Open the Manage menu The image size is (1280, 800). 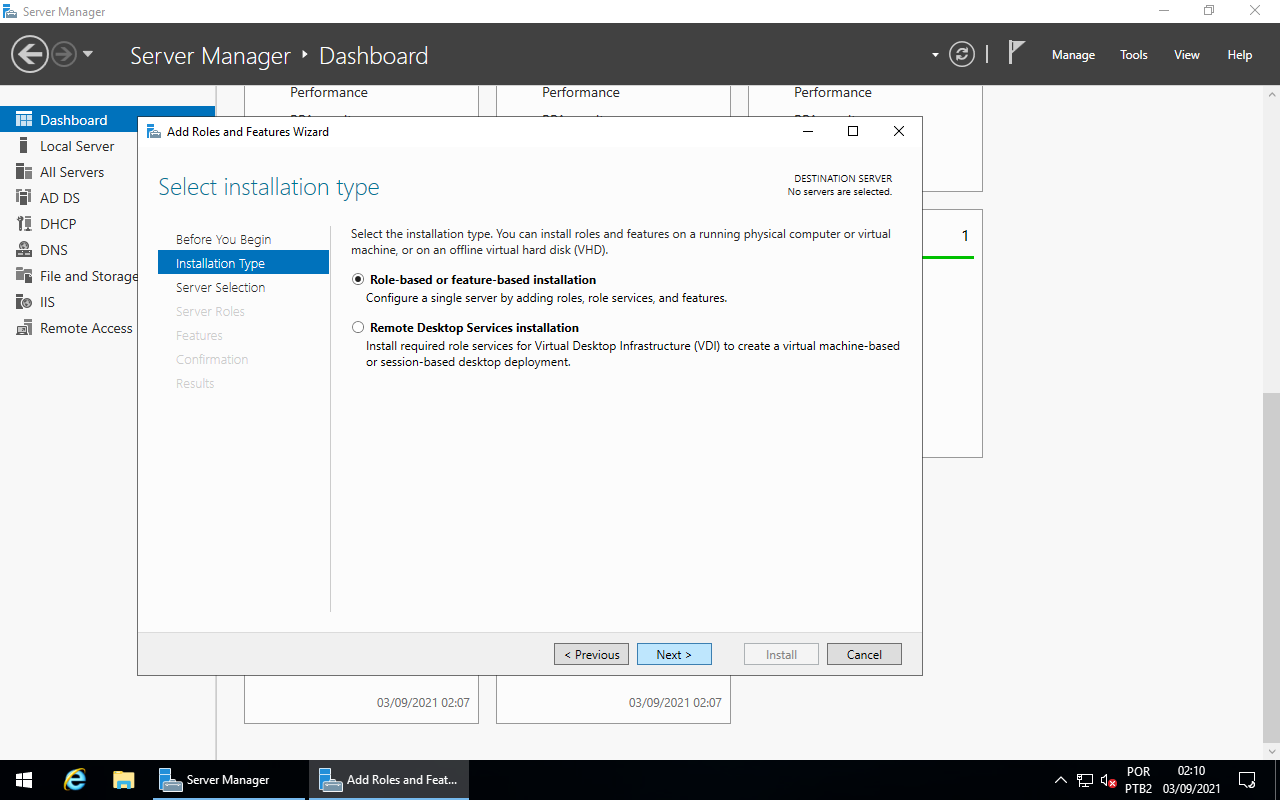tap(1073, 55)
